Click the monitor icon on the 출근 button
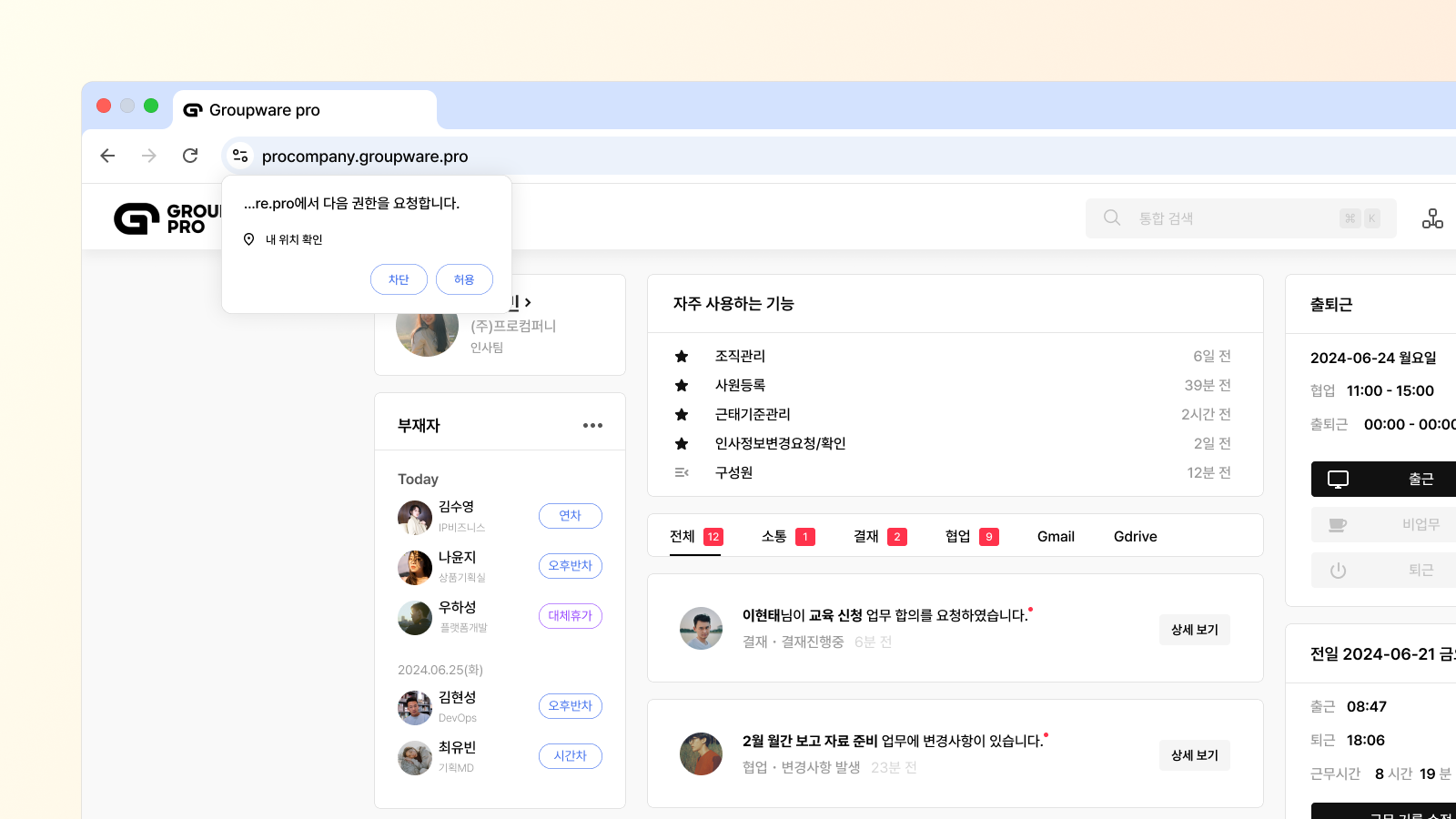 [1338, 479]
